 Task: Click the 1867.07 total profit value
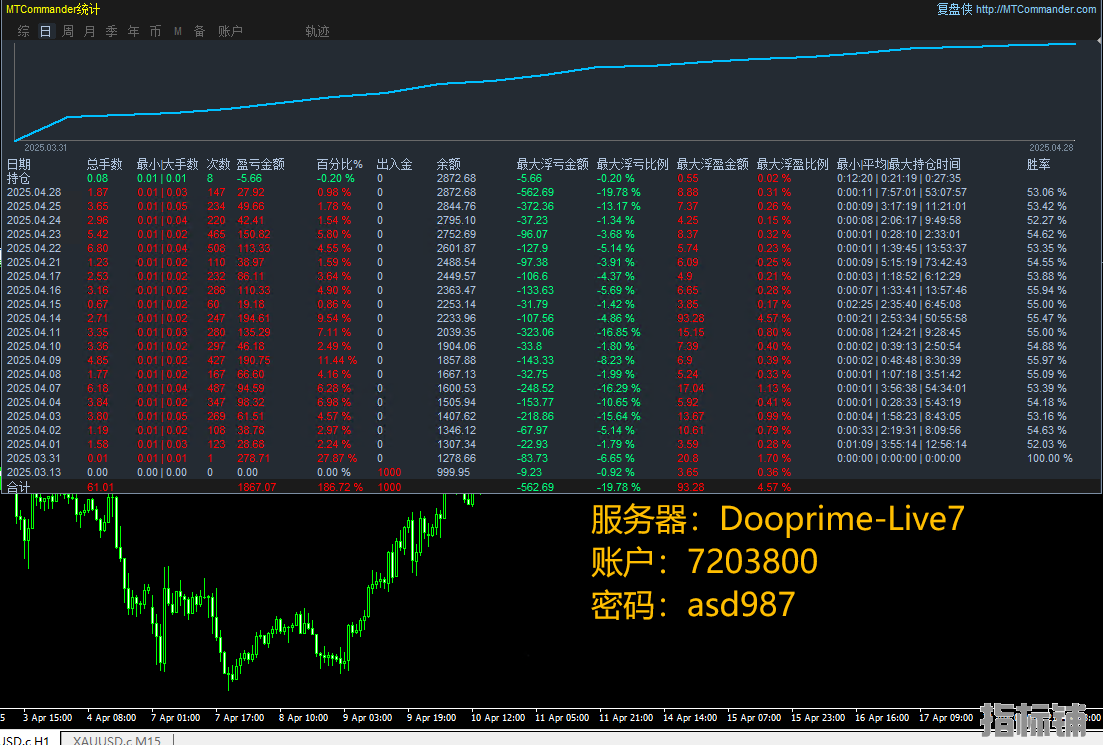[x=257, y=487]
